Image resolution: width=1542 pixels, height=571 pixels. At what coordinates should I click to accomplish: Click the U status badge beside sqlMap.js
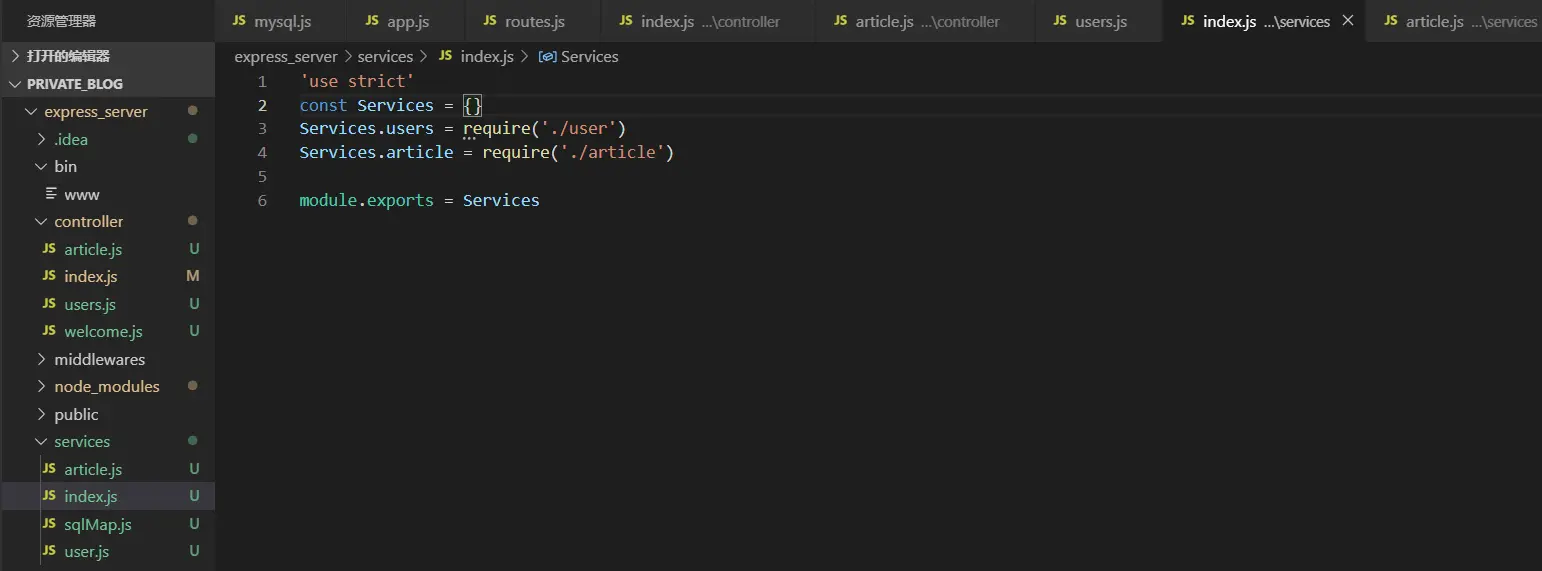click(x=194, y=524)
